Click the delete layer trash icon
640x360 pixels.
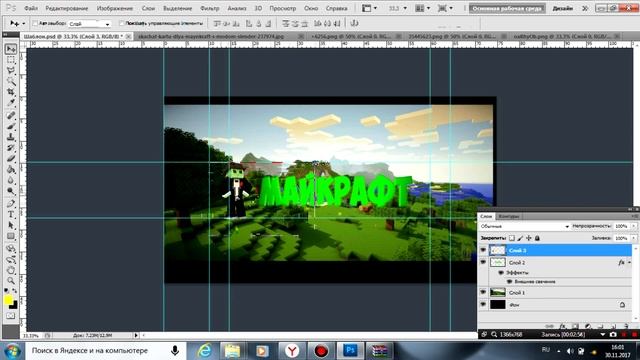tap(626, 326)
